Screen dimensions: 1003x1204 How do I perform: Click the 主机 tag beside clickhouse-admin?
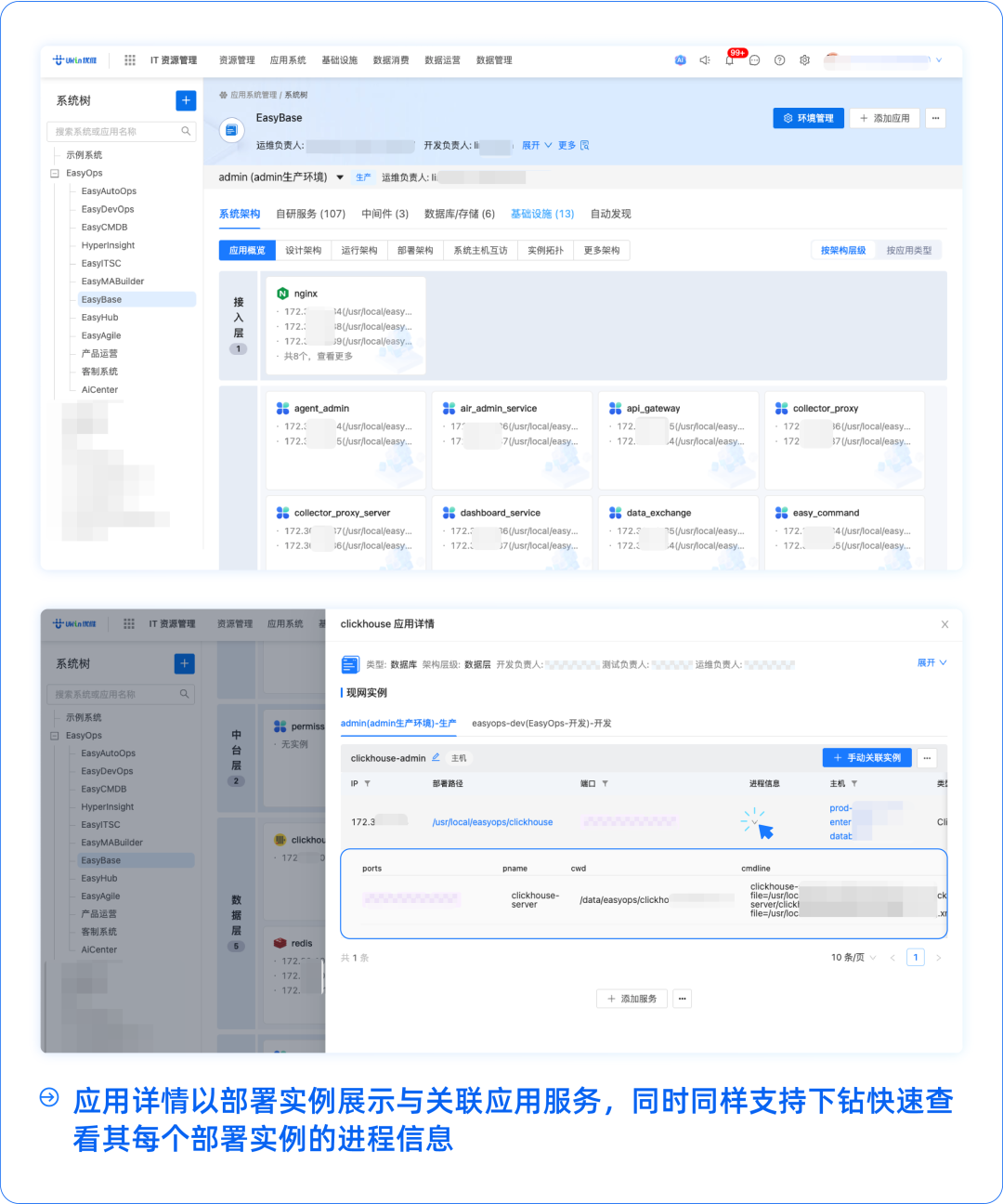coord(459,758)
